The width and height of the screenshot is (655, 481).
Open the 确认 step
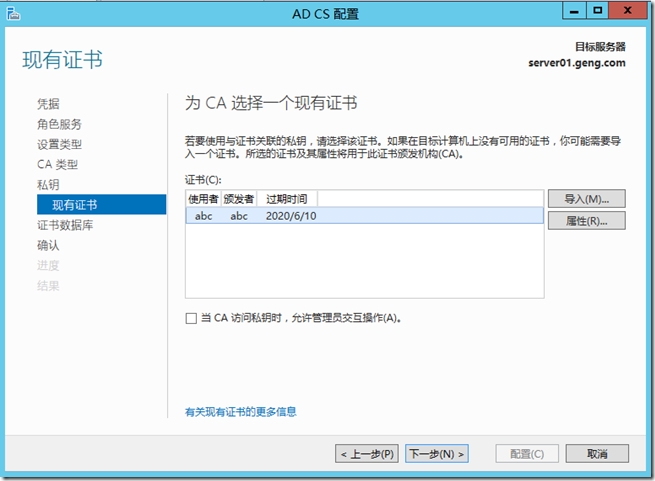pos(48,245)
